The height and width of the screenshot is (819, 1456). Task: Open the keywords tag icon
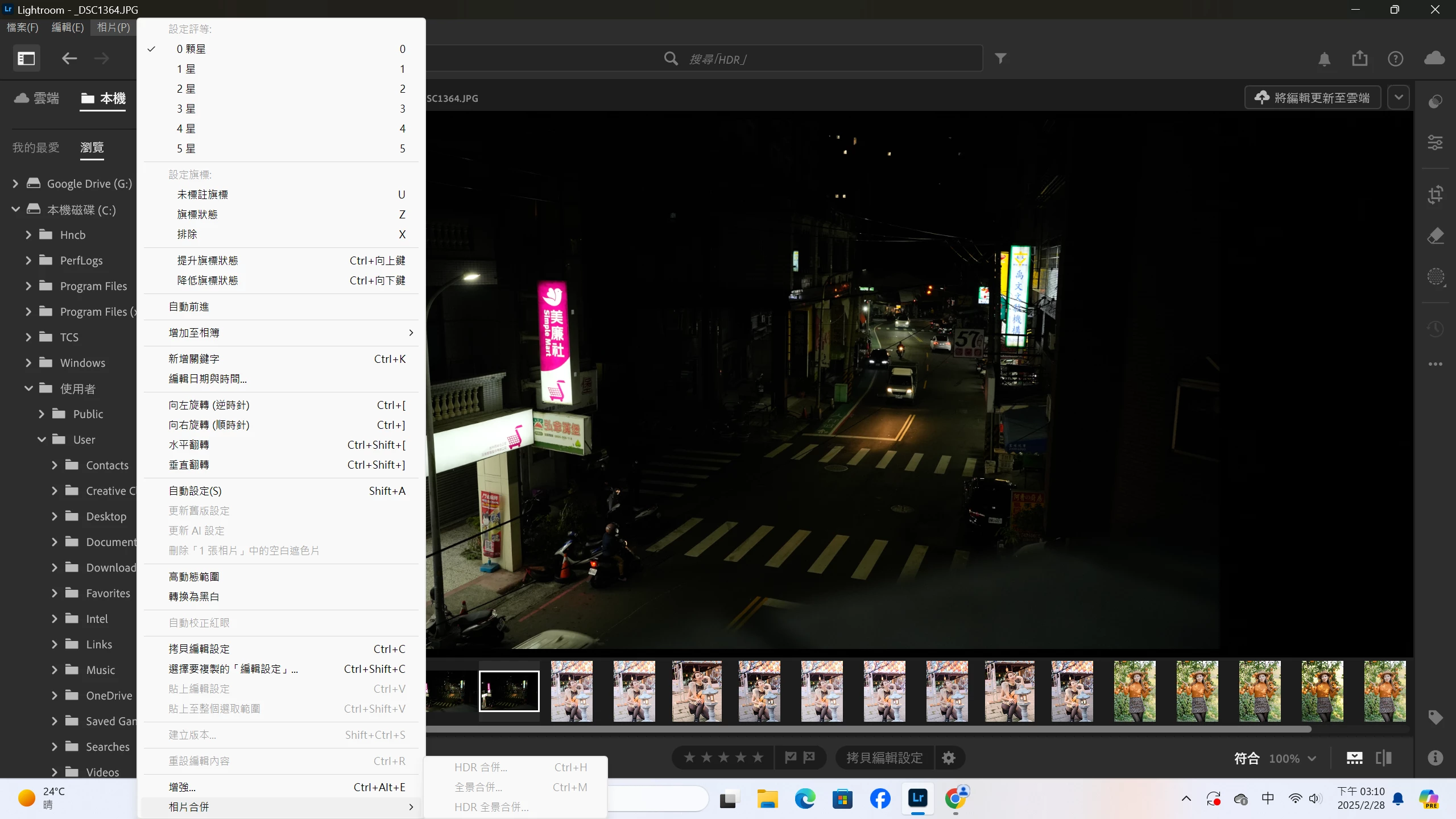coord(1435,717)
